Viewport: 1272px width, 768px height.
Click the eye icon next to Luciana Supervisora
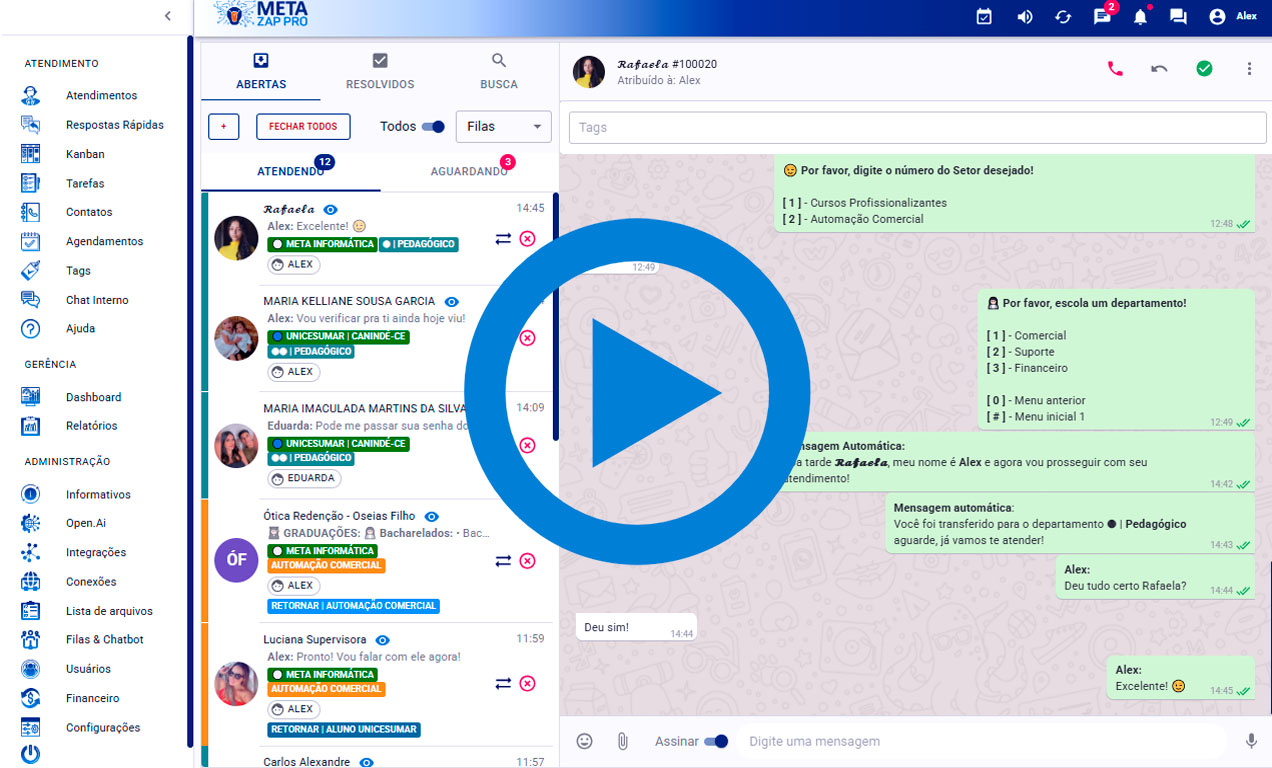tap(382, 640)
